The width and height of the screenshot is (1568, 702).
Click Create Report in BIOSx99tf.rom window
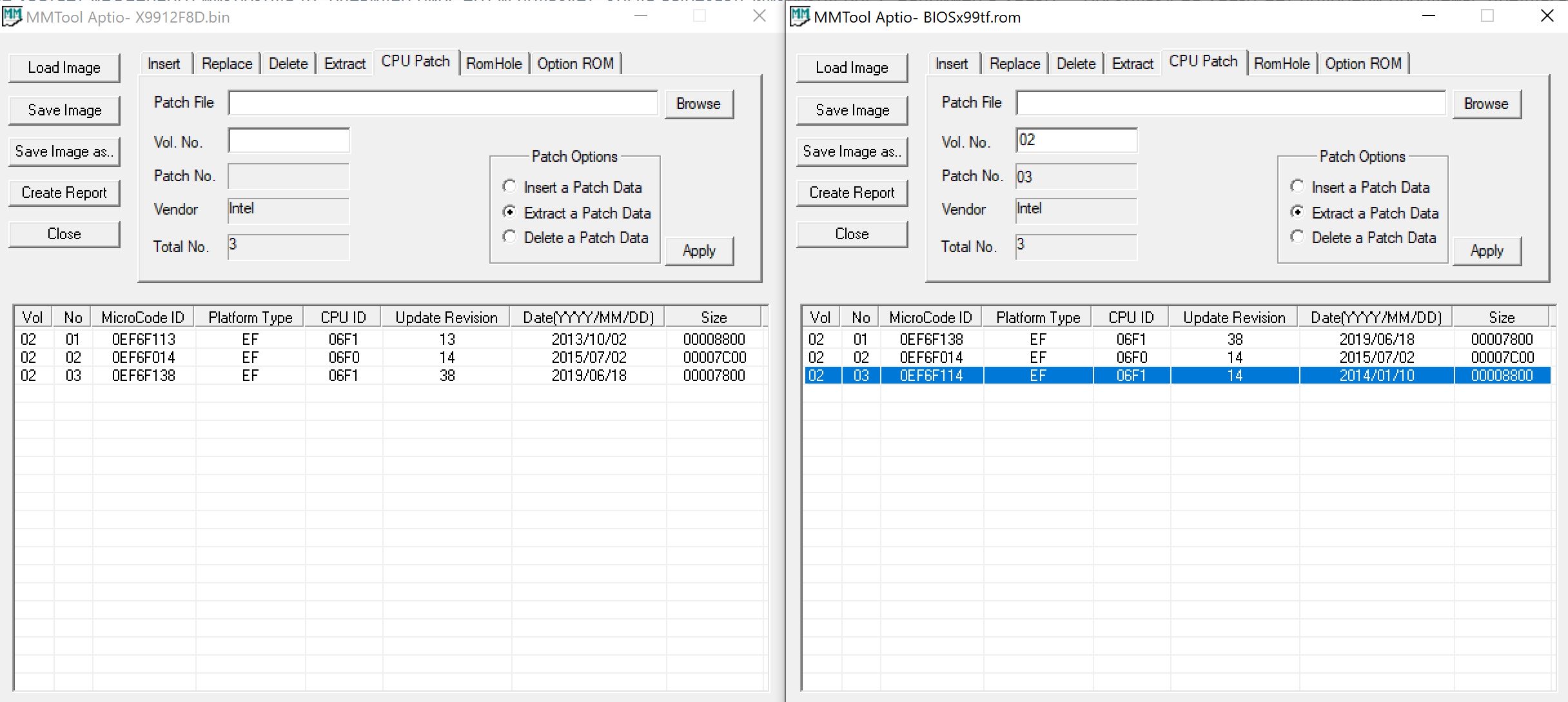click(852, 193)
